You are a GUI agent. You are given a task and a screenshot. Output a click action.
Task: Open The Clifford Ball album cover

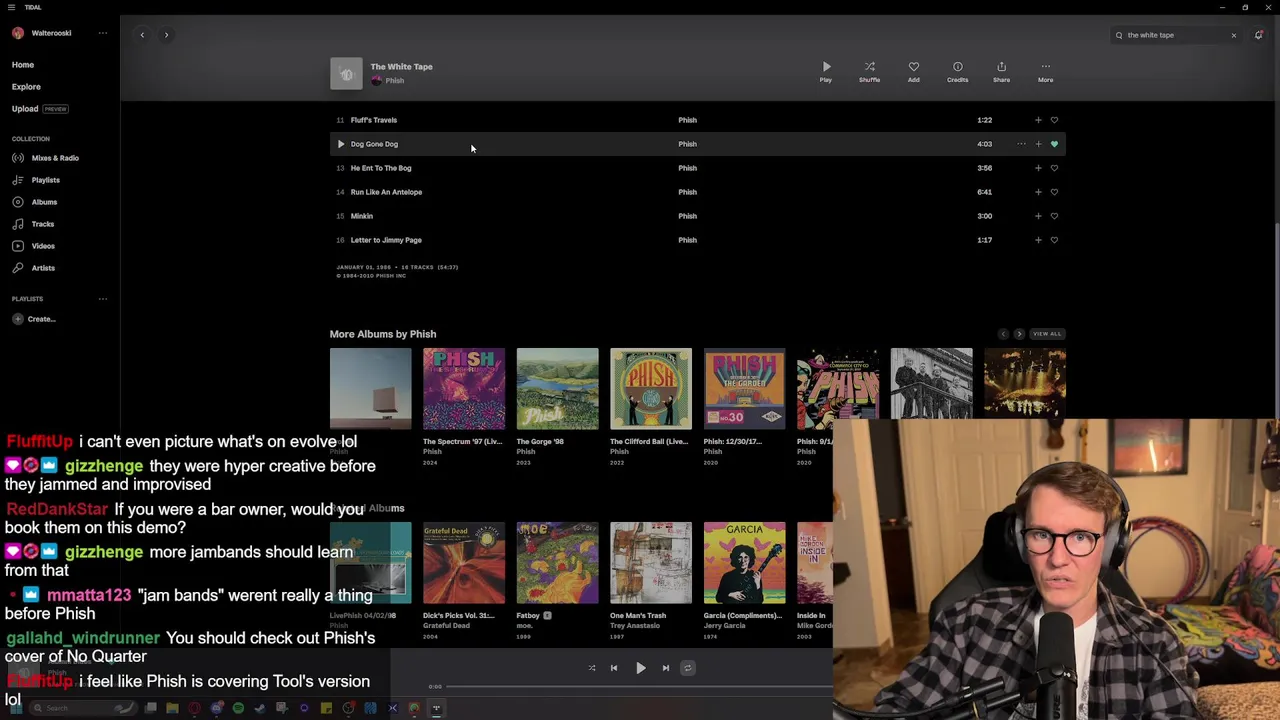tap(651, 389)
